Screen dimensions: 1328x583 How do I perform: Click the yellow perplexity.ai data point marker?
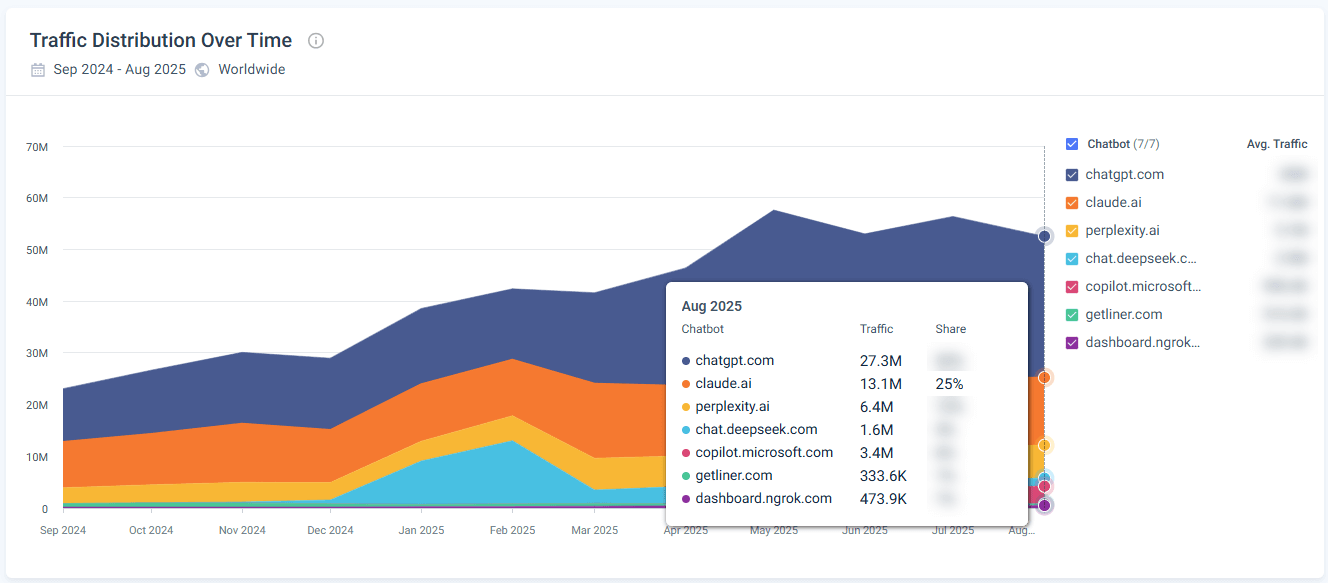[1044, 445]
